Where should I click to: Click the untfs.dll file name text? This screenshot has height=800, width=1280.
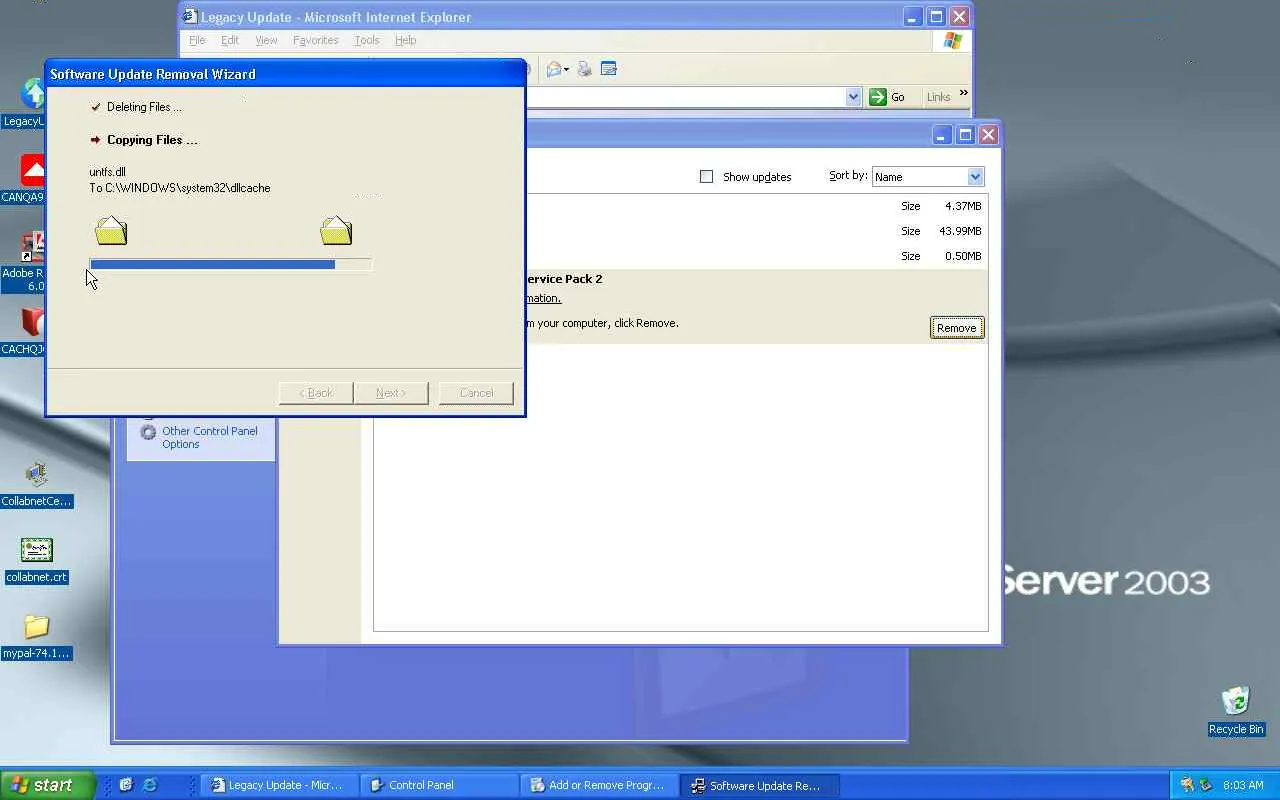(x=107, y=172)
